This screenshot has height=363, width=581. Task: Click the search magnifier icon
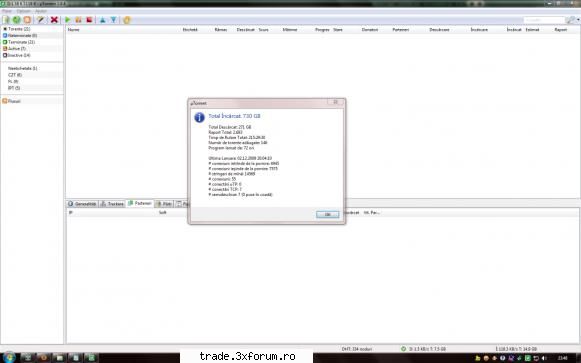tap(571, 20)
